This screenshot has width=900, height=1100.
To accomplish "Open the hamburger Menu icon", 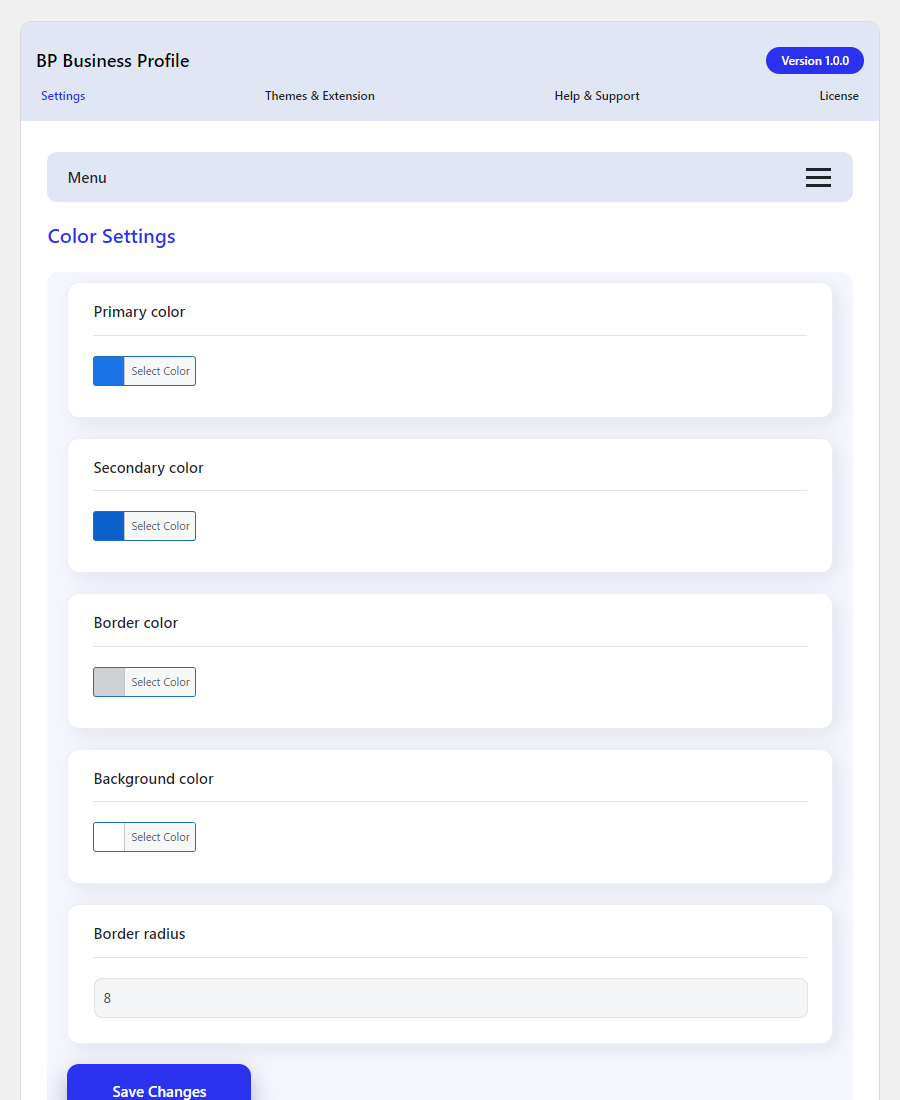I will (x=818, y=177).
